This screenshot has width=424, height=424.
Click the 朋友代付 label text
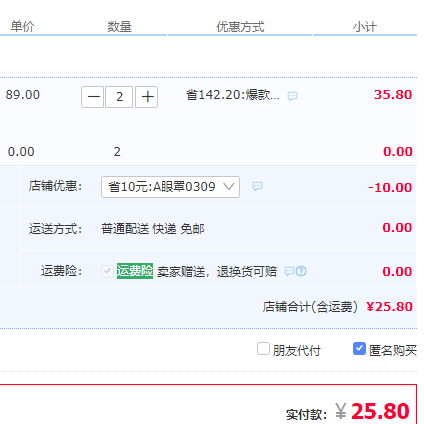pyautogui.click(x=296, y=350)
